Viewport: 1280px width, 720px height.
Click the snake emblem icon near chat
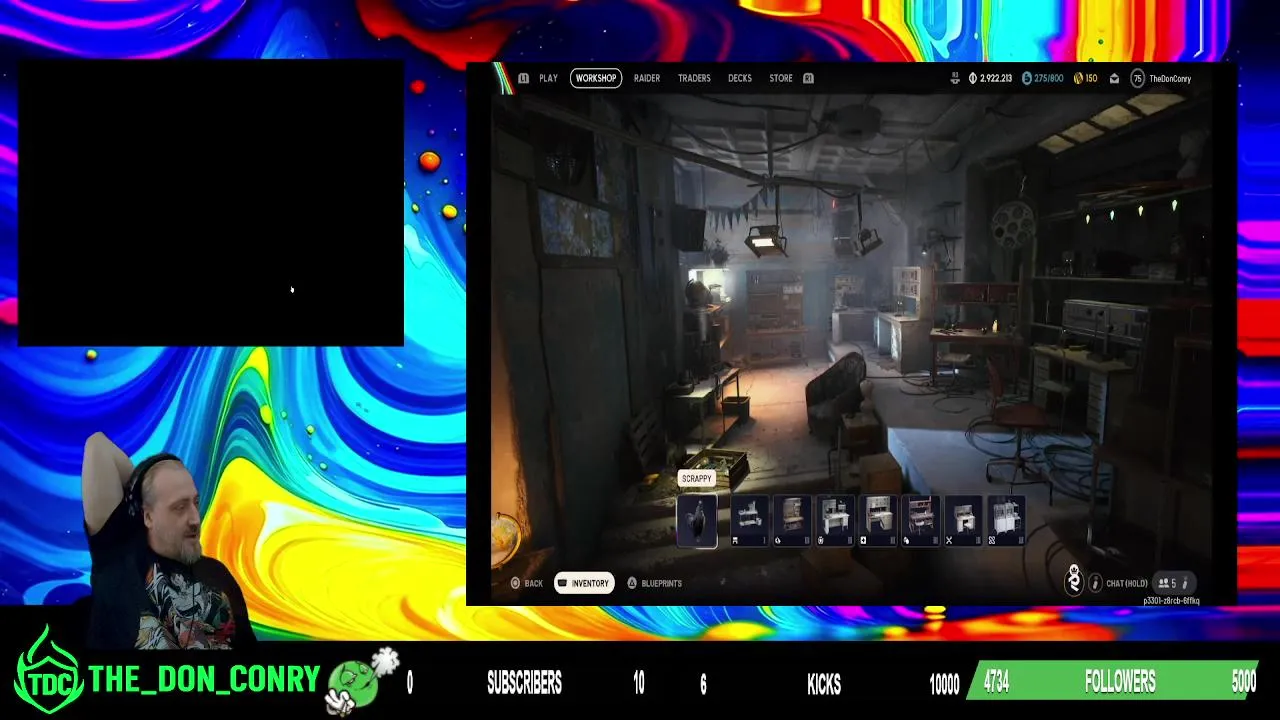click(1074, 581)
